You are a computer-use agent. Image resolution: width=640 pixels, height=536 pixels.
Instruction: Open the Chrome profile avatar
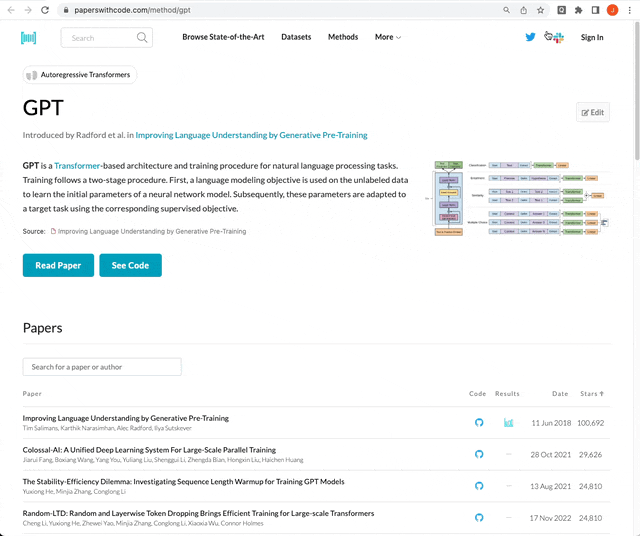point(612,10)
